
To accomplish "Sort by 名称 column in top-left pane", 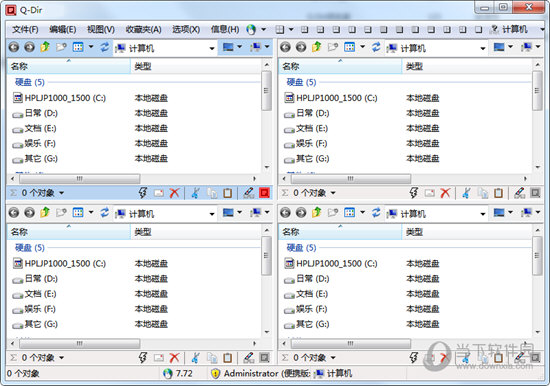I will tap(69, 66).
